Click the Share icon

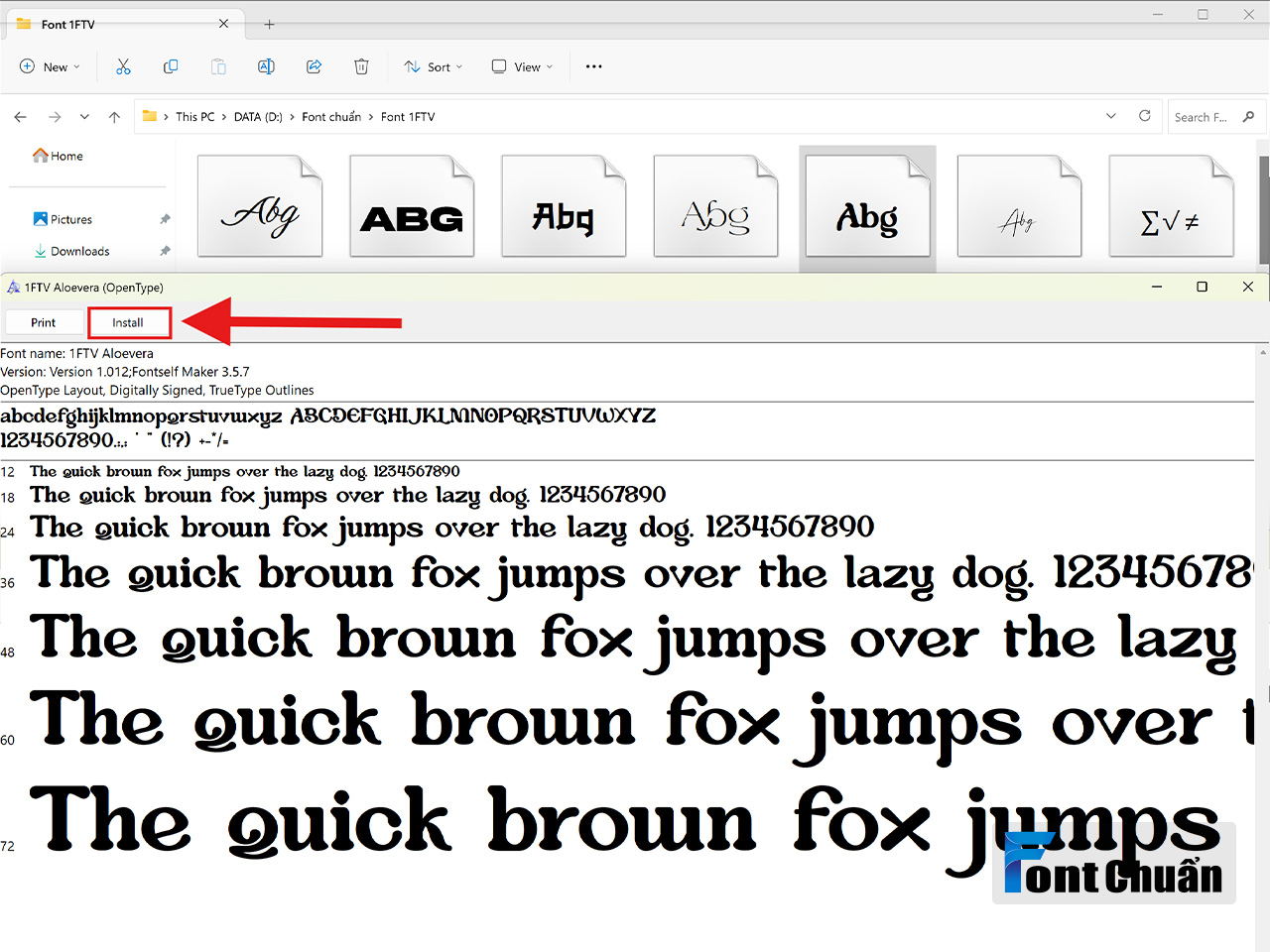pos(314,66)
